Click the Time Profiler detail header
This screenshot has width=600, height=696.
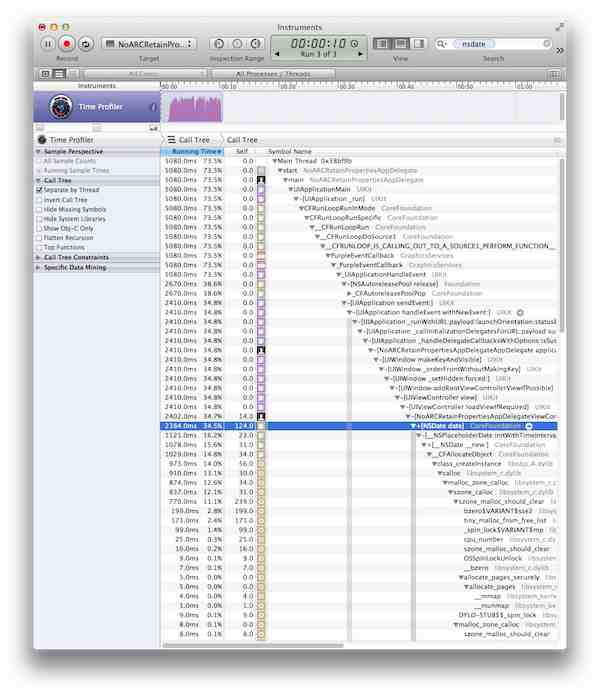(71, 140)
